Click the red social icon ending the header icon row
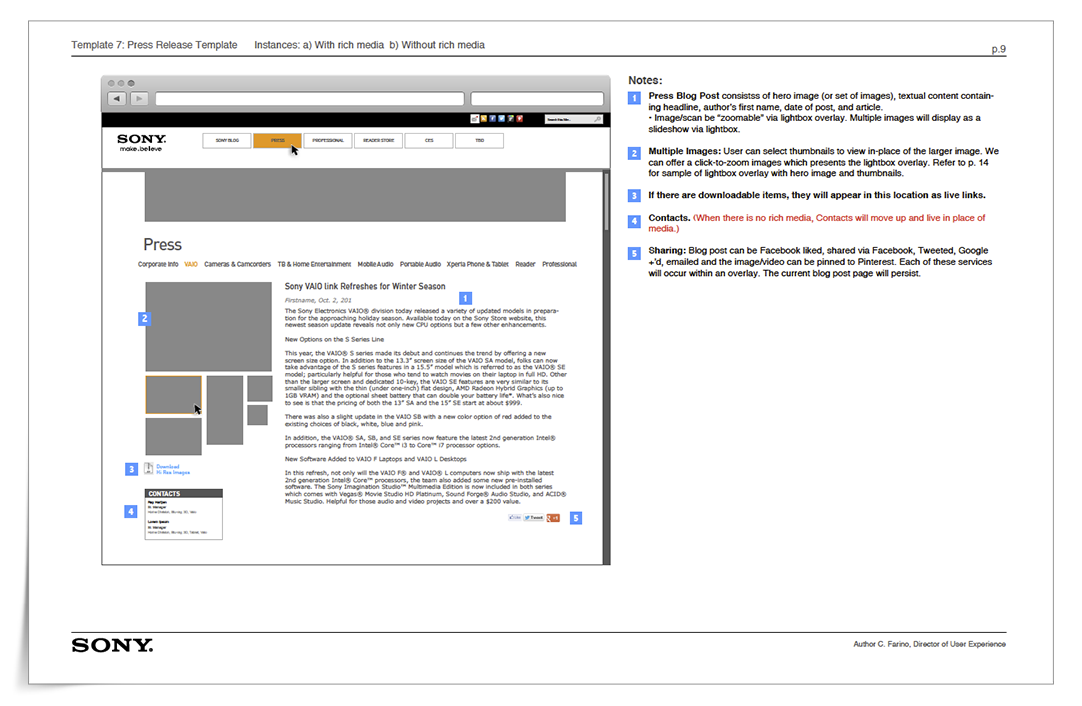The image size is (1082, 706). 520,119
